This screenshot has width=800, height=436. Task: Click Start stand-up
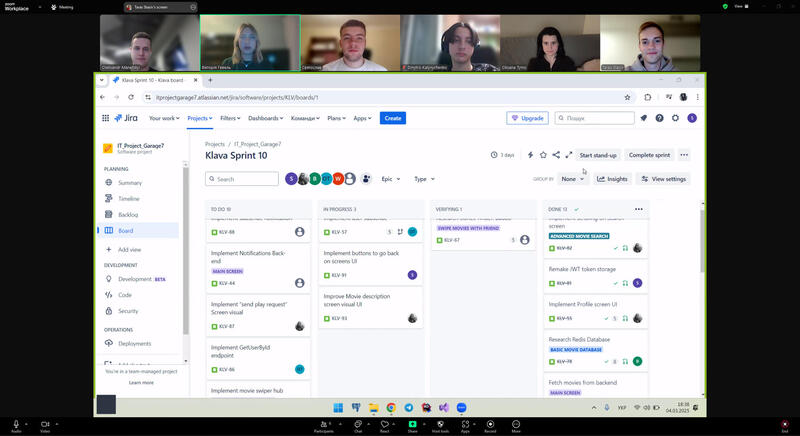pyautogui.click(x=598, y=155)
